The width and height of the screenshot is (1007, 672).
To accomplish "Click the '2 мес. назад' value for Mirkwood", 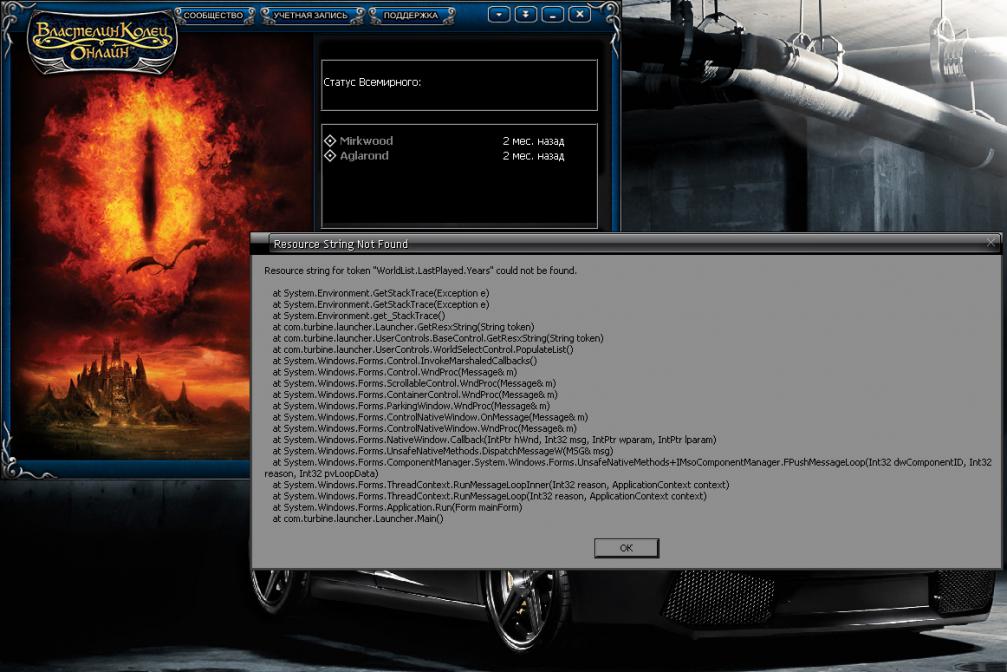I will pos(533,141).
